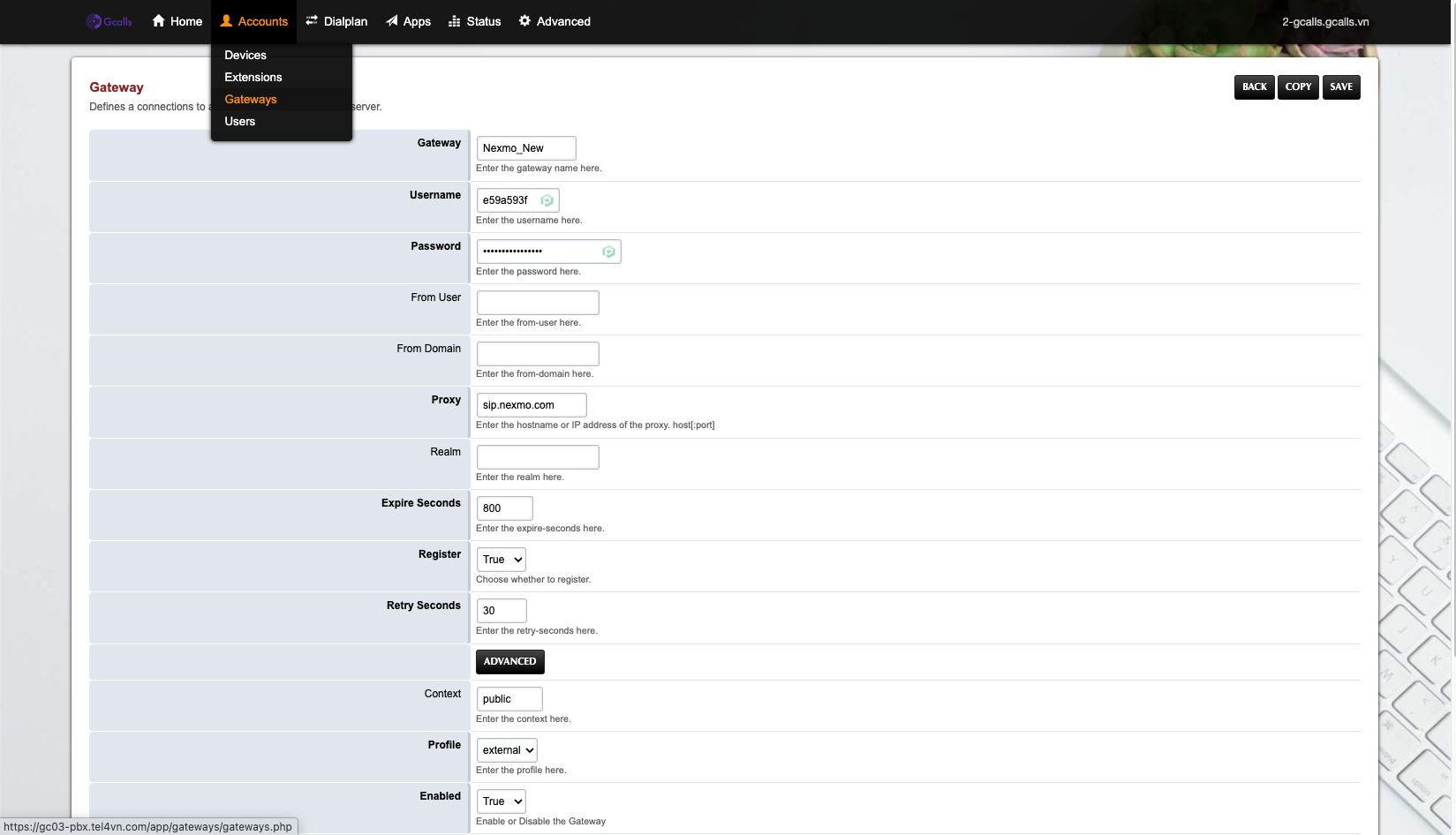Click password manager icon in Password field

[608, 252]
